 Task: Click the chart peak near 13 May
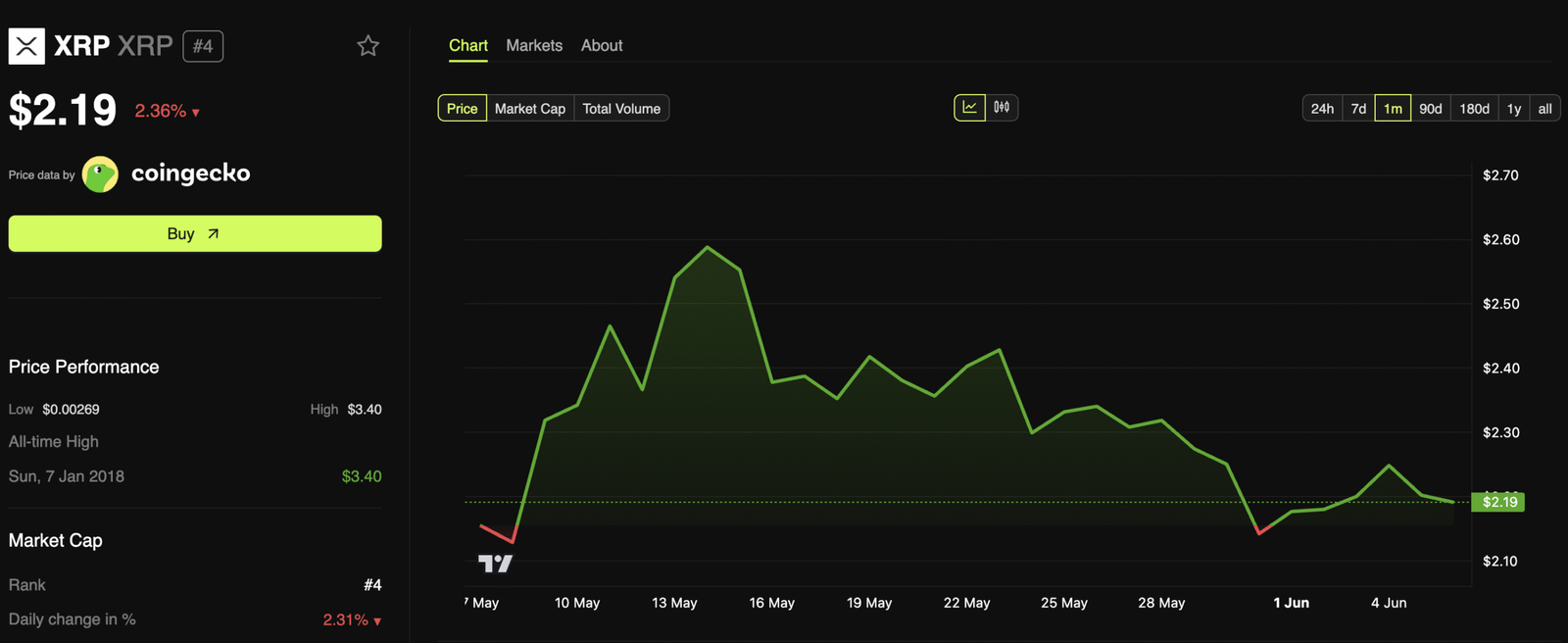[x=708, y=247]
